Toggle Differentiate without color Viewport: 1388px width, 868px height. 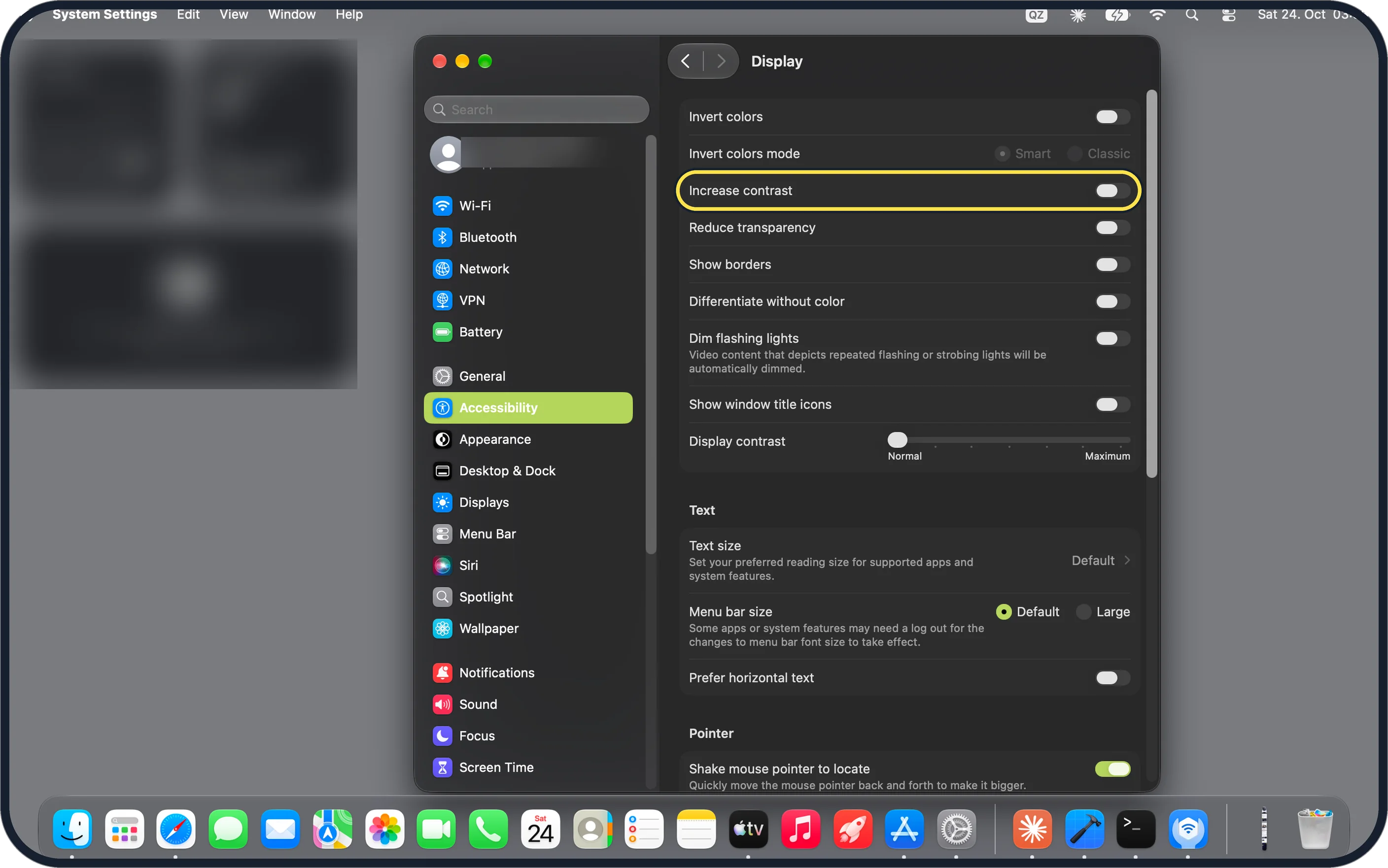pyautogui.click(x=1112, y=301)
